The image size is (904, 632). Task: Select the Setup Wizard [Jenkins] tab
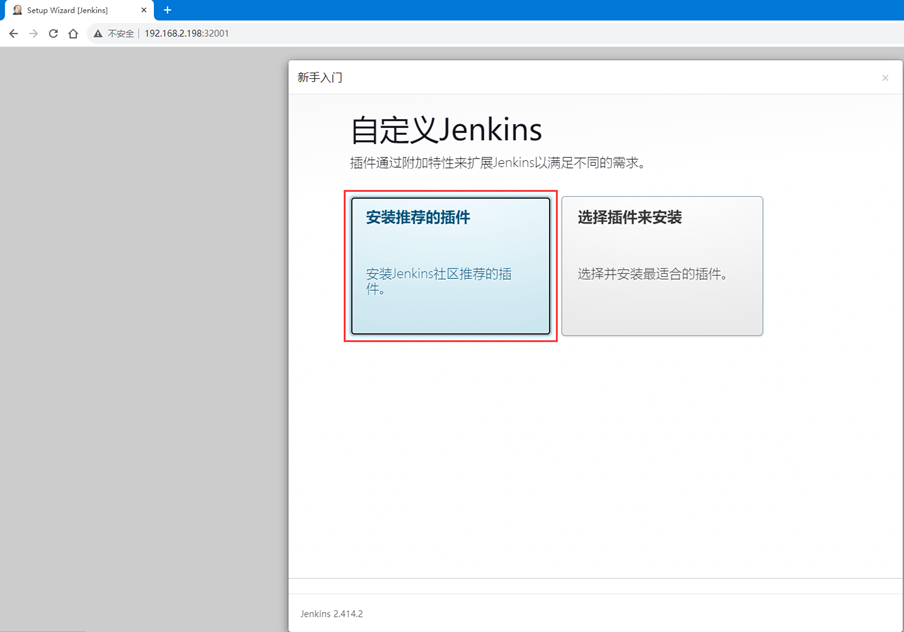click(80, 10)
